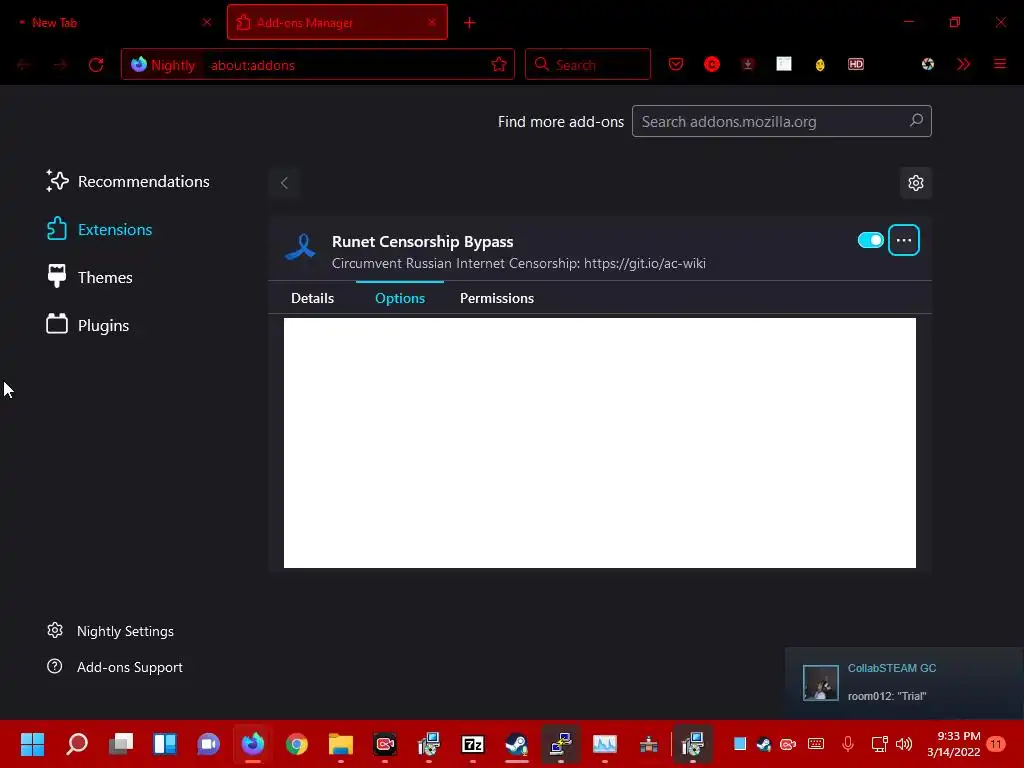Save to Pocket via toolbar icon

tap(676, 64)
